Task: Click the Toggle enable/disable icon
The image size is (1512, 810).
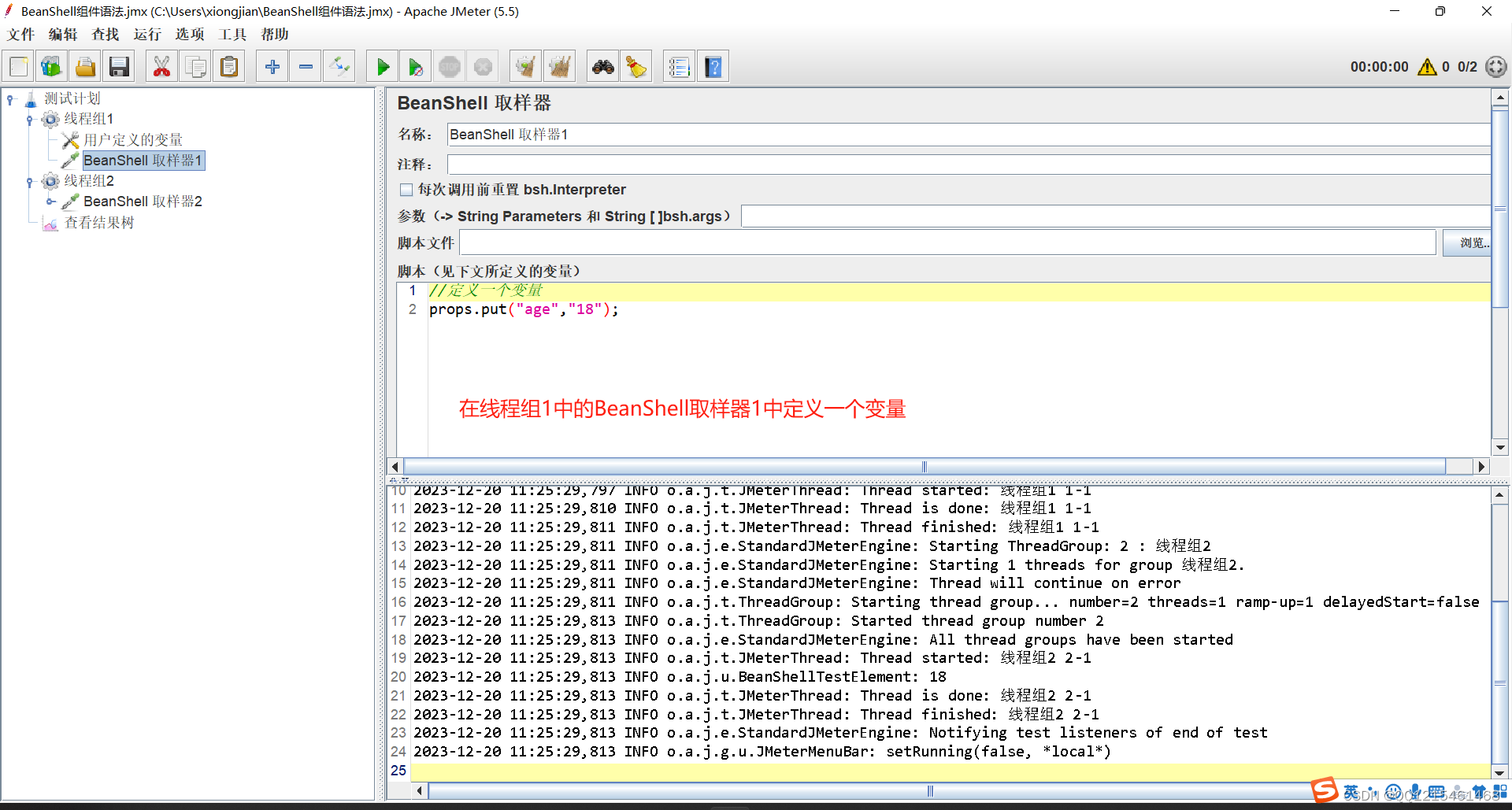Action: click(x=339, y=67)
